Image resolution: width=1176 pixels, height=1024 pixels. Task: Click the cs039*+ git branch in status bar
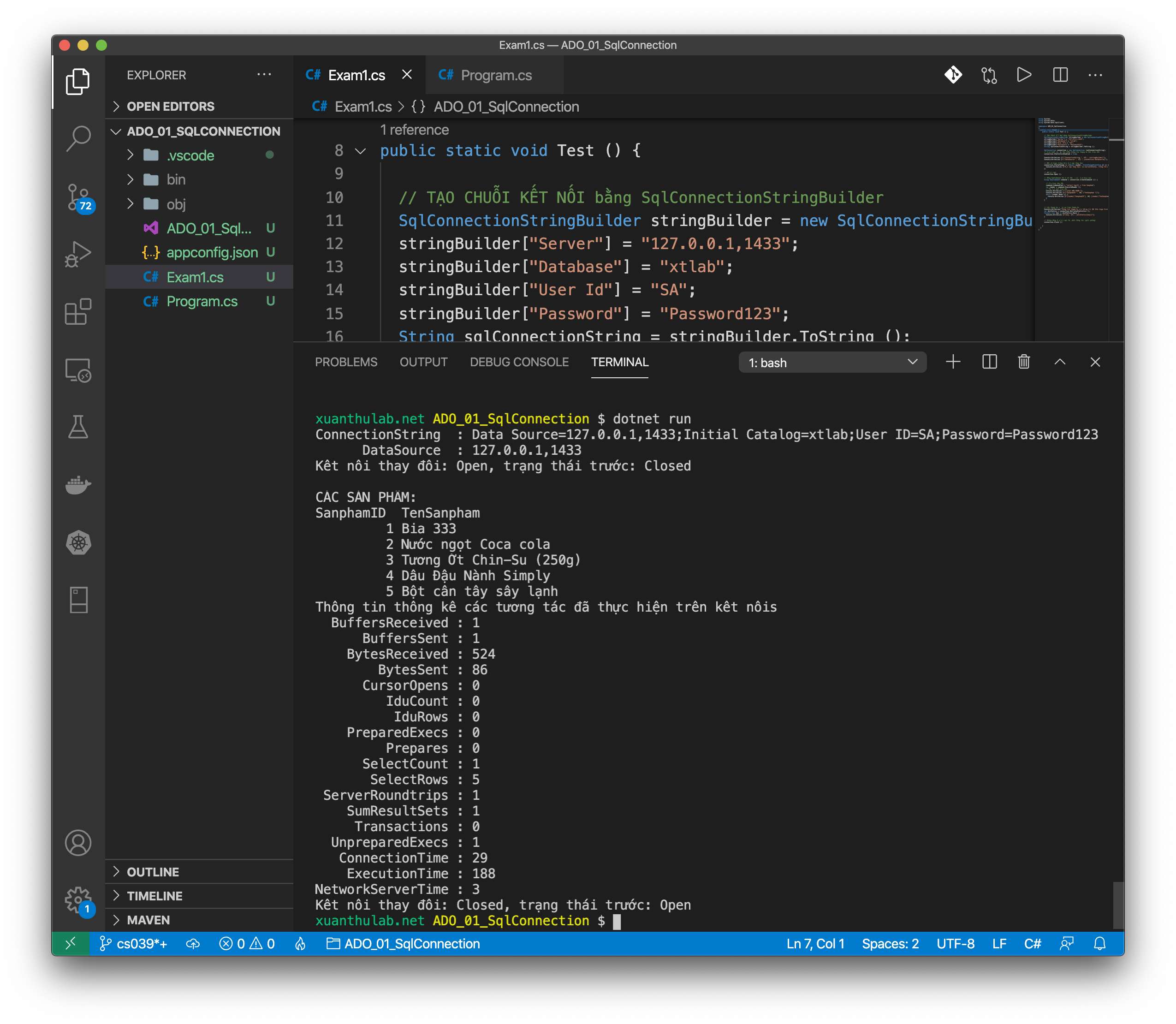click(134, 943)
